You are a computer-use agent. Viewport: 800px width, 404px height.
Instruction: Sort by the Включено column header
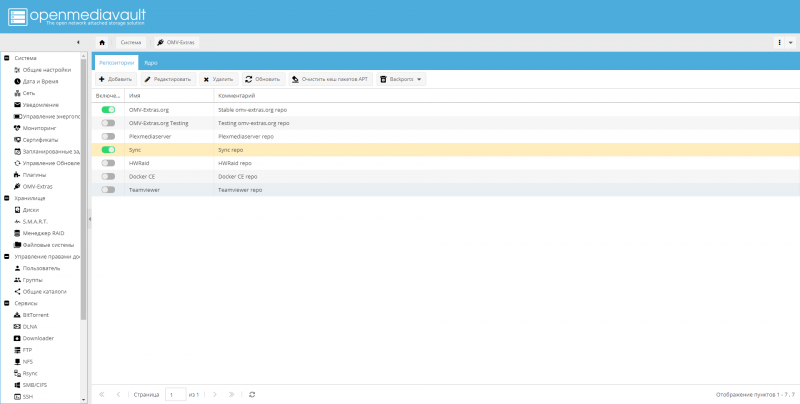[108, 95]
